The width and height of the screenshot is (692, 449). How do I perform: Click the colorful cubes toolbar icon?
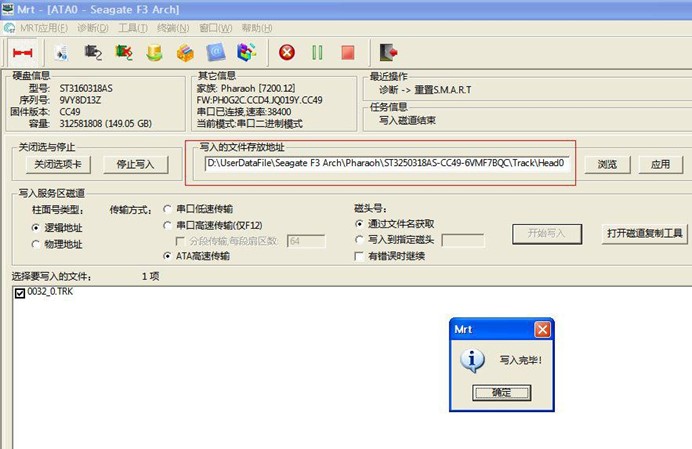click(246, 51)
